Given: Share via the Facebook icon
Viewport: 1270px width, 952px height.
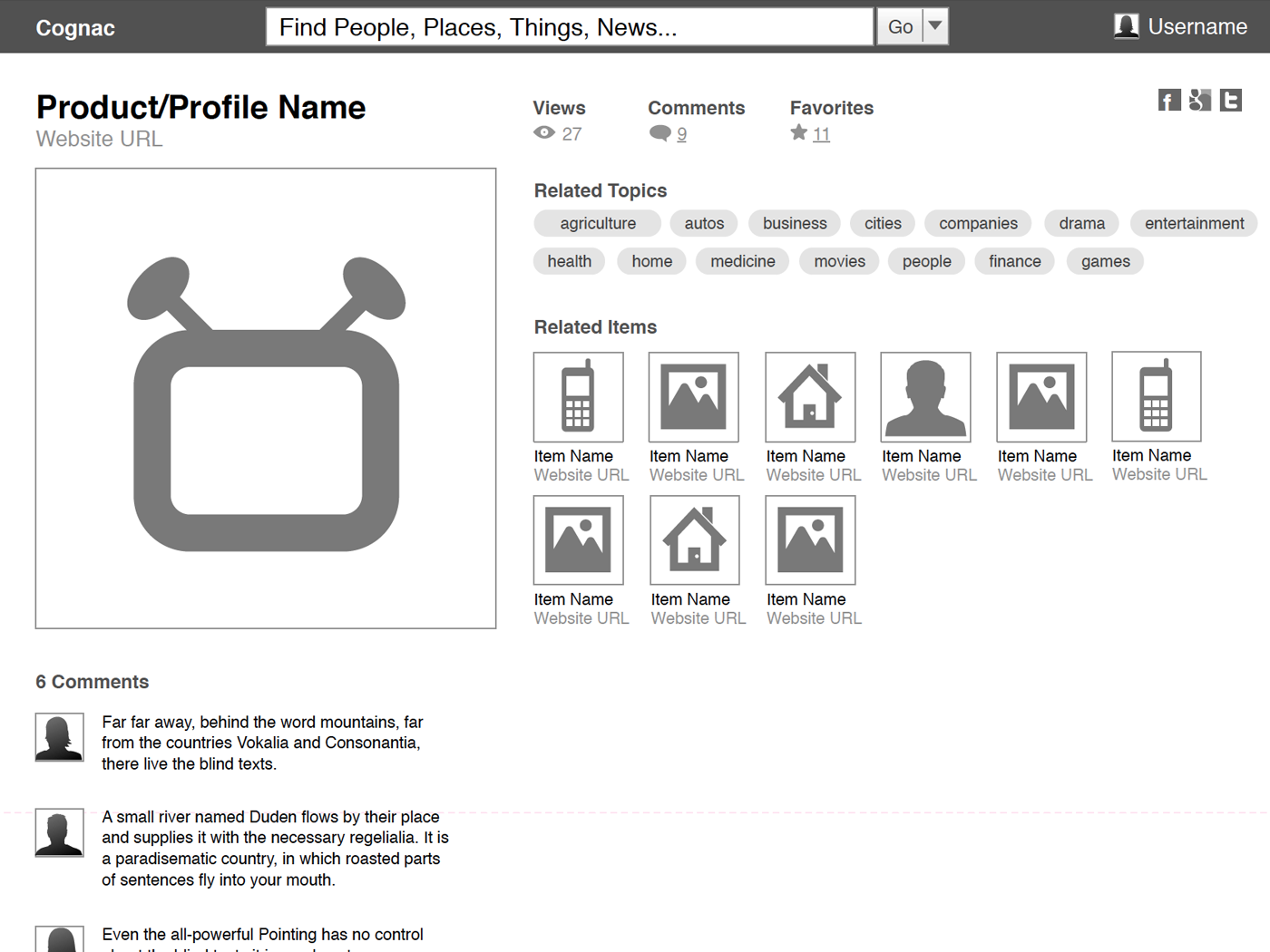Looking at the screenshot, I should coord(1169,100).
